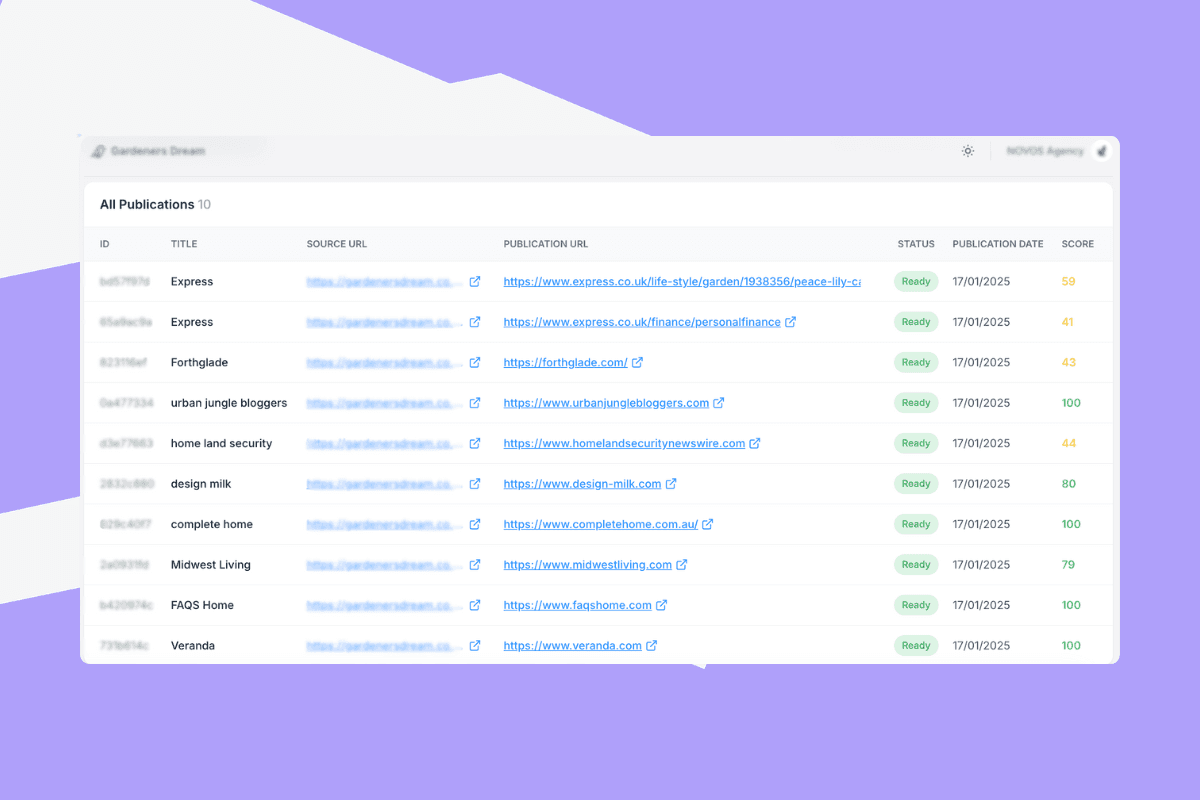
Task: Select the score 41 cell
Action: click(1068, 322)
